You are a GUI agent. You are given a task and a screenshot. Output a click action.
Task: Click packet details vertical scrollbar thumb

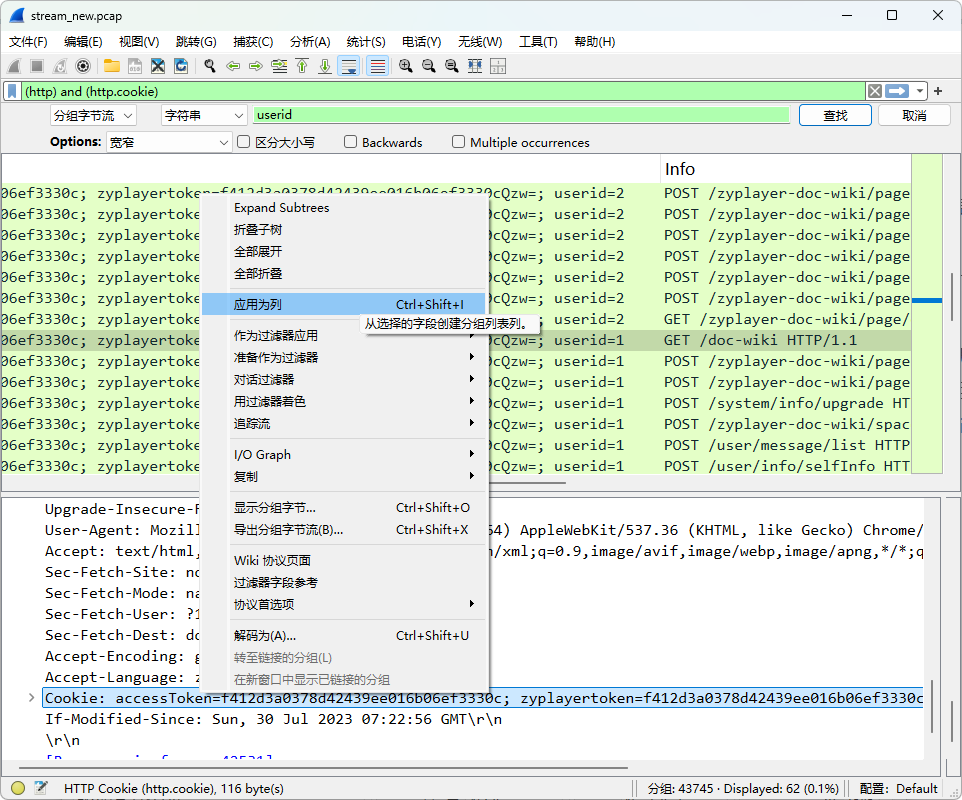pos(932,706)
